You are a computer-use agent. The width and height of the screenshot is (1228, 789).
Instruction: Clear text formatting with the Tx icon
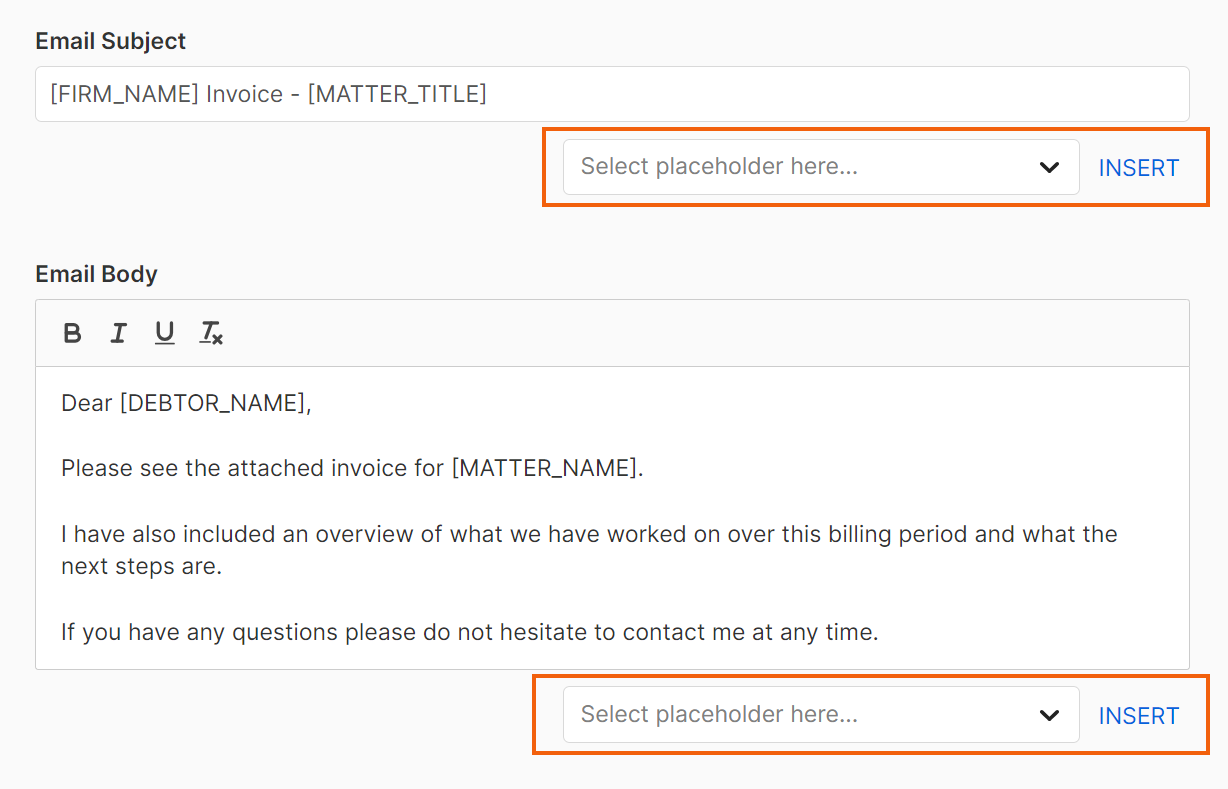pos(211,333)
